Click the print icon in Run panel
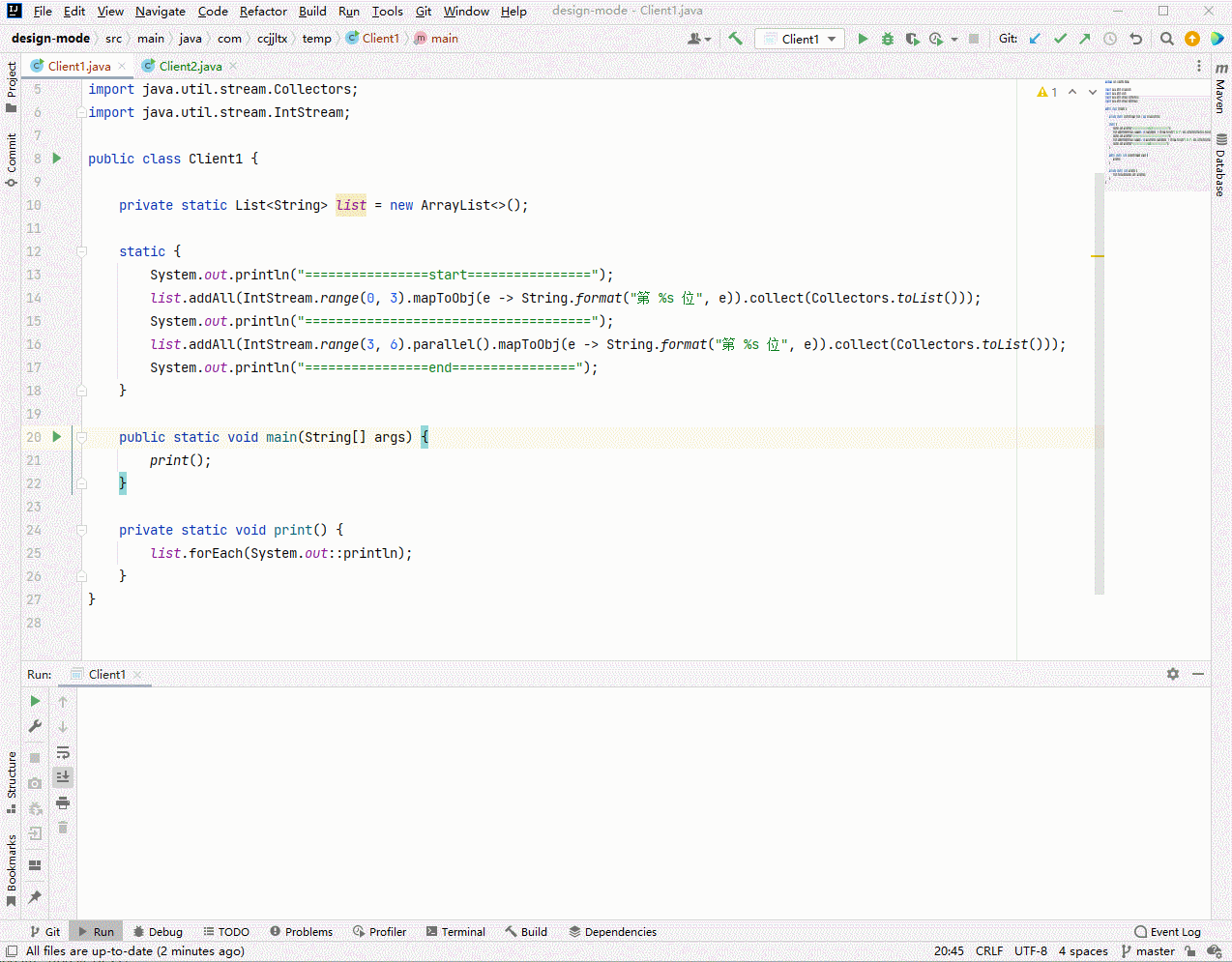 [x=63, y=802]
